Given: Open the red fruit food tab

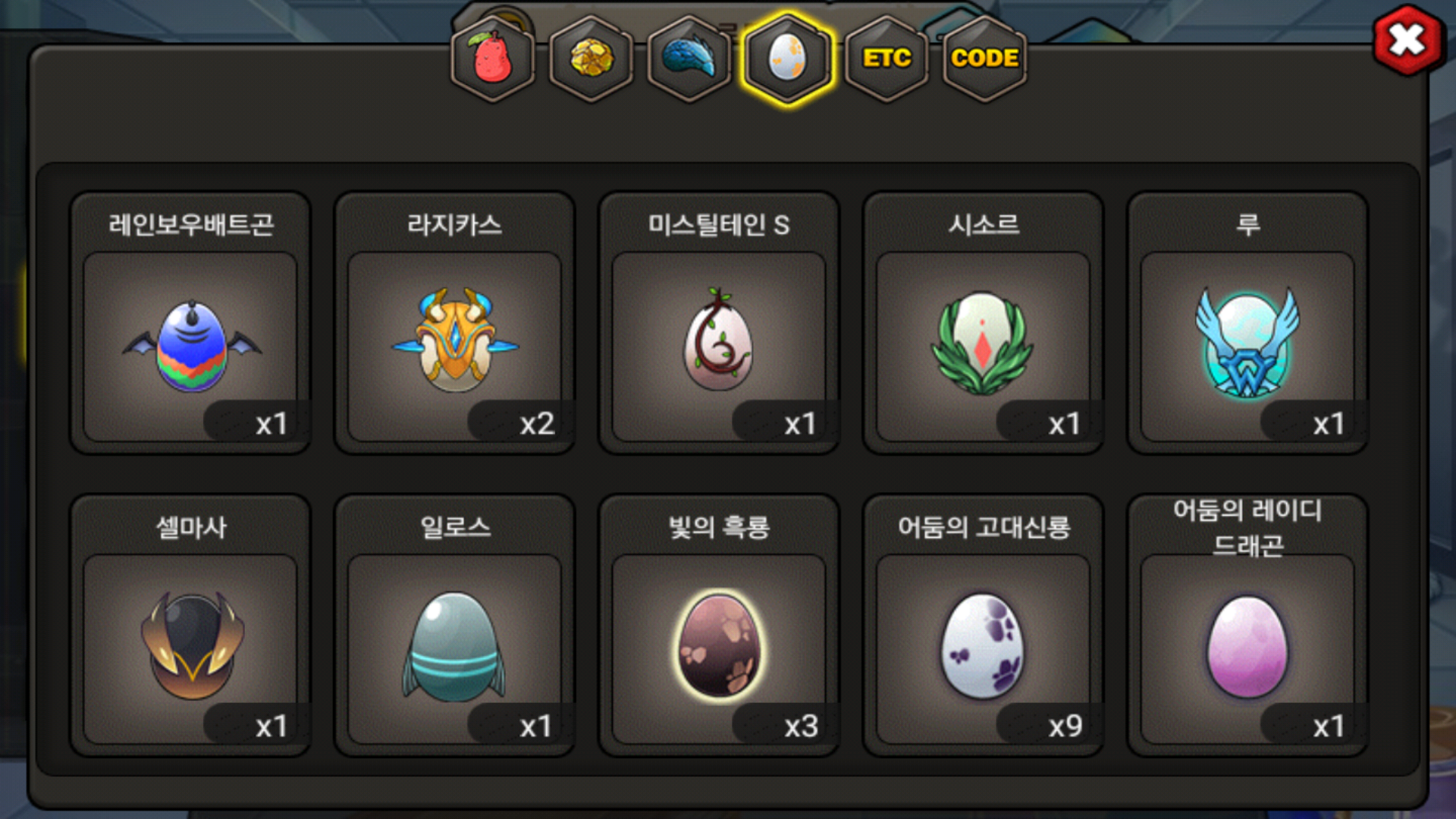Looking at the screenshot, I should click(493, 58).
